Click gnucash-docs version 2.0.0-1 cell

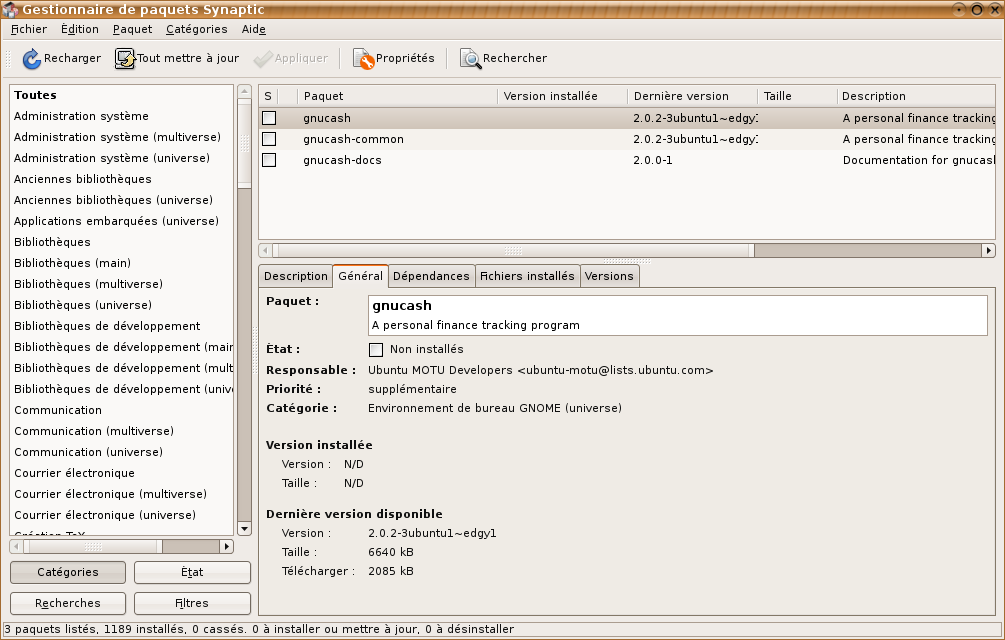653,160
